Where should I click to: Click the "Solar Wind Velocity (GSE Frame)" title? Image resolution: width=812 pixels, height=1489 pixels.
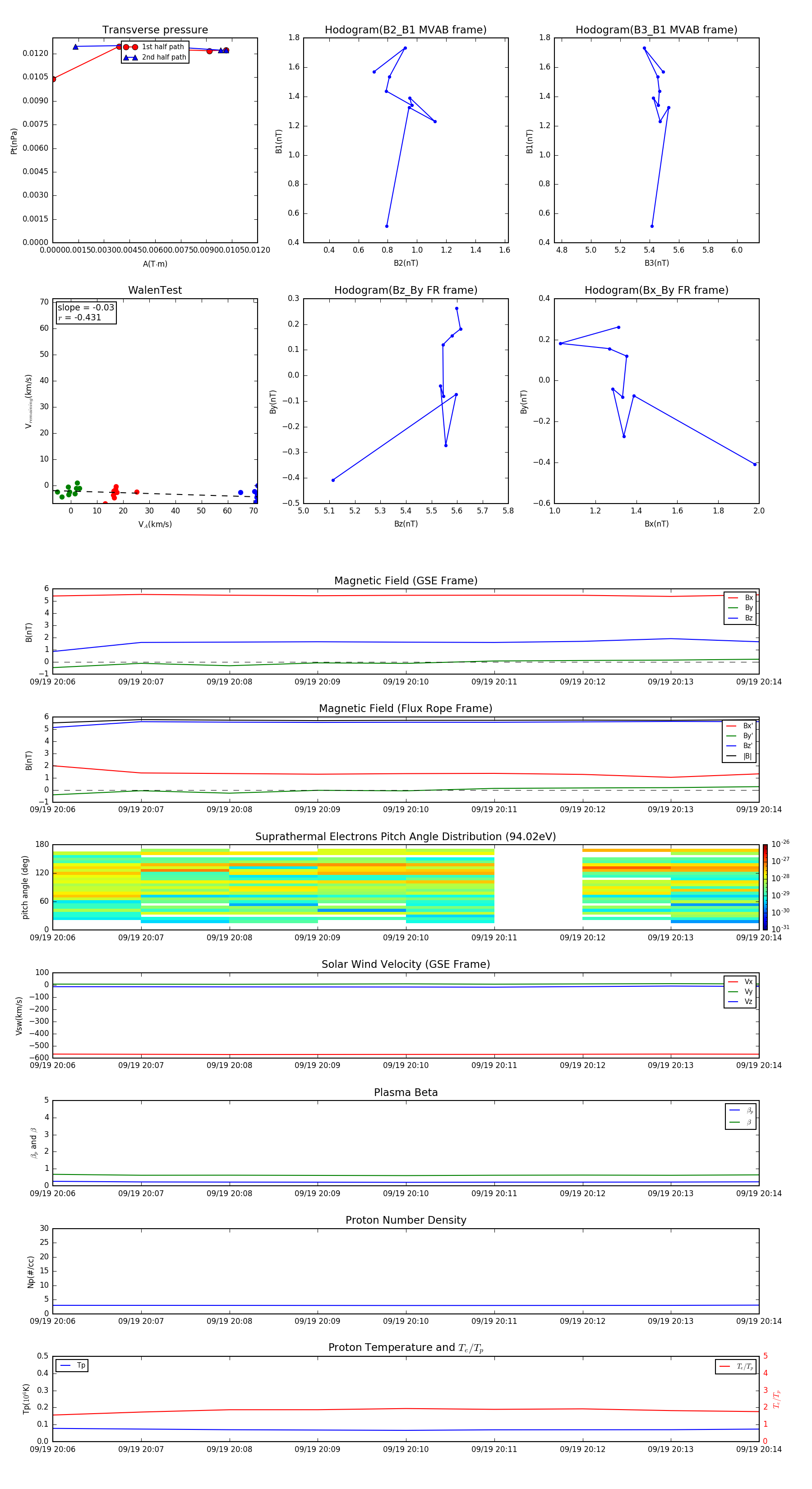[x=406, y=965]
